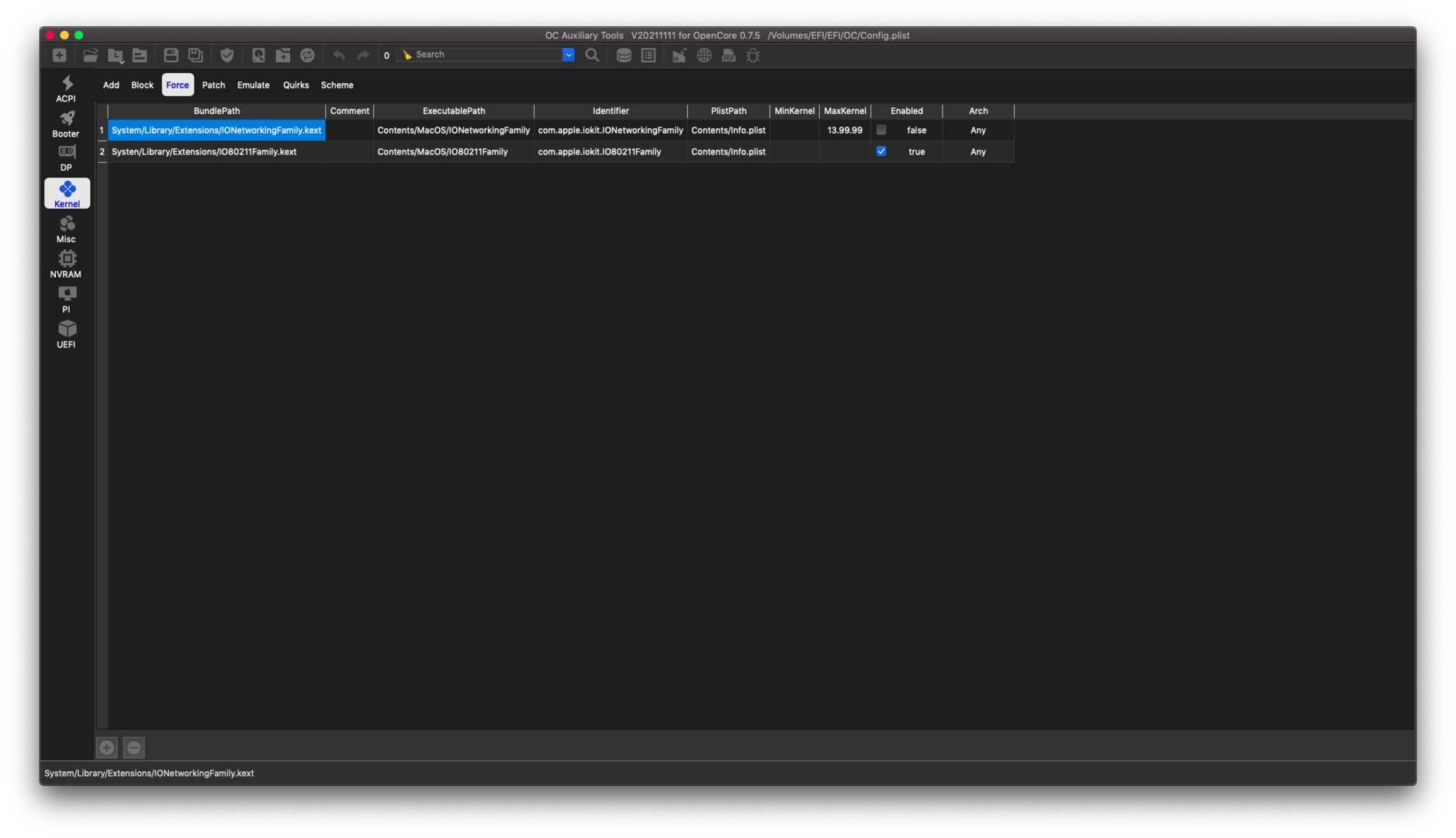
Task: Click the magnifier search icon
Action: (592, 55)
